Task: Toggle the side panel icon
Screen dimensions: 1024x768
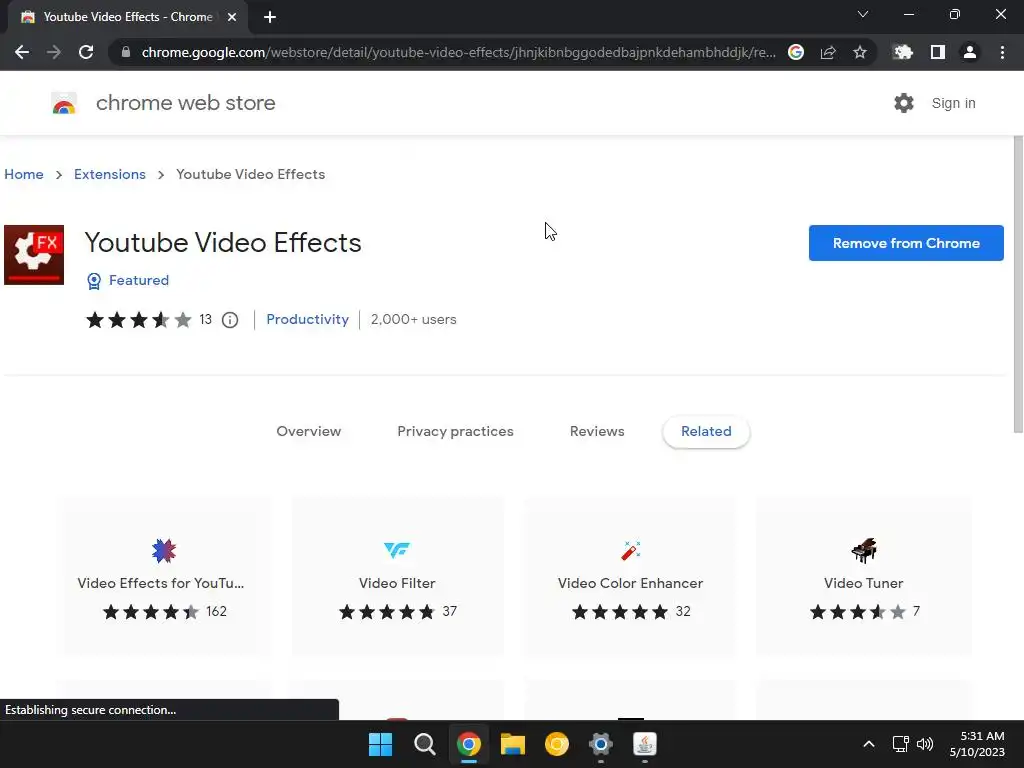Action: click(937, 52)
